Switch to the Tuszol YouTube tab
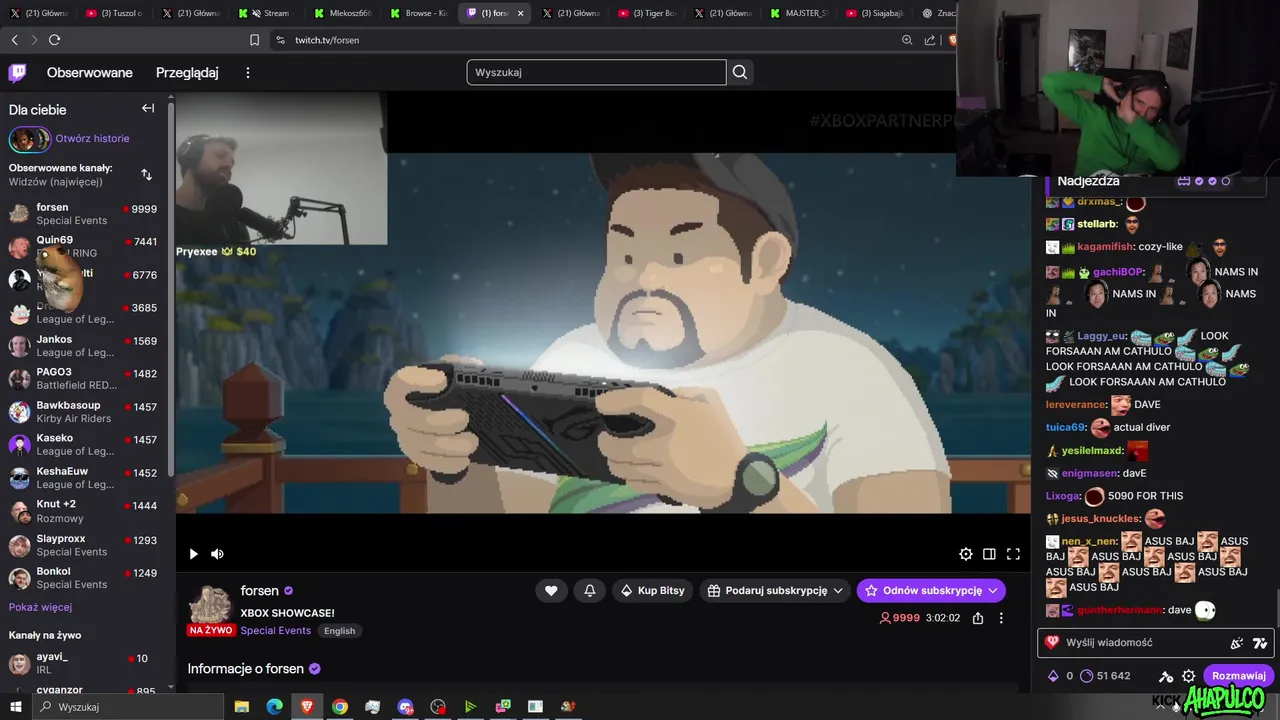Viewport: 1280px width, 720px height. (x=115, y=13)
